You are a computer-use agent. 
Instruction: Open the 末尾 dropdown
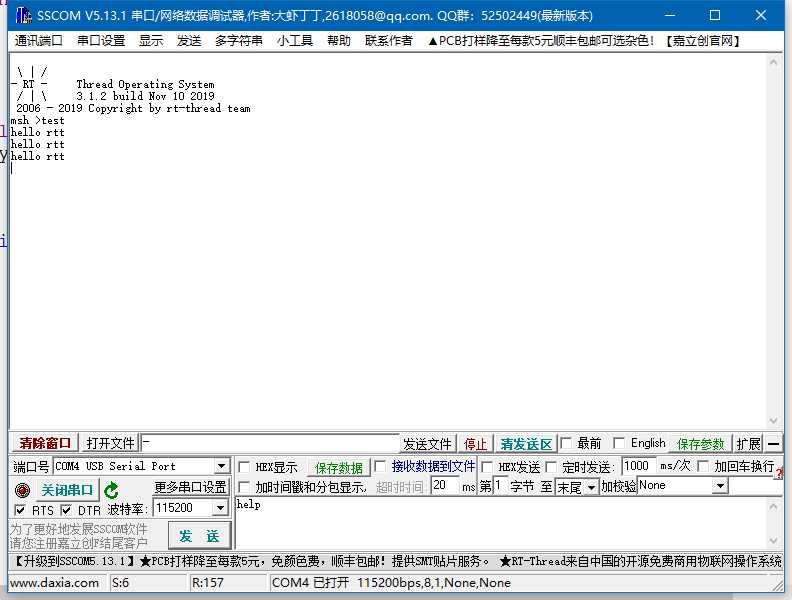tap(590, 487)
